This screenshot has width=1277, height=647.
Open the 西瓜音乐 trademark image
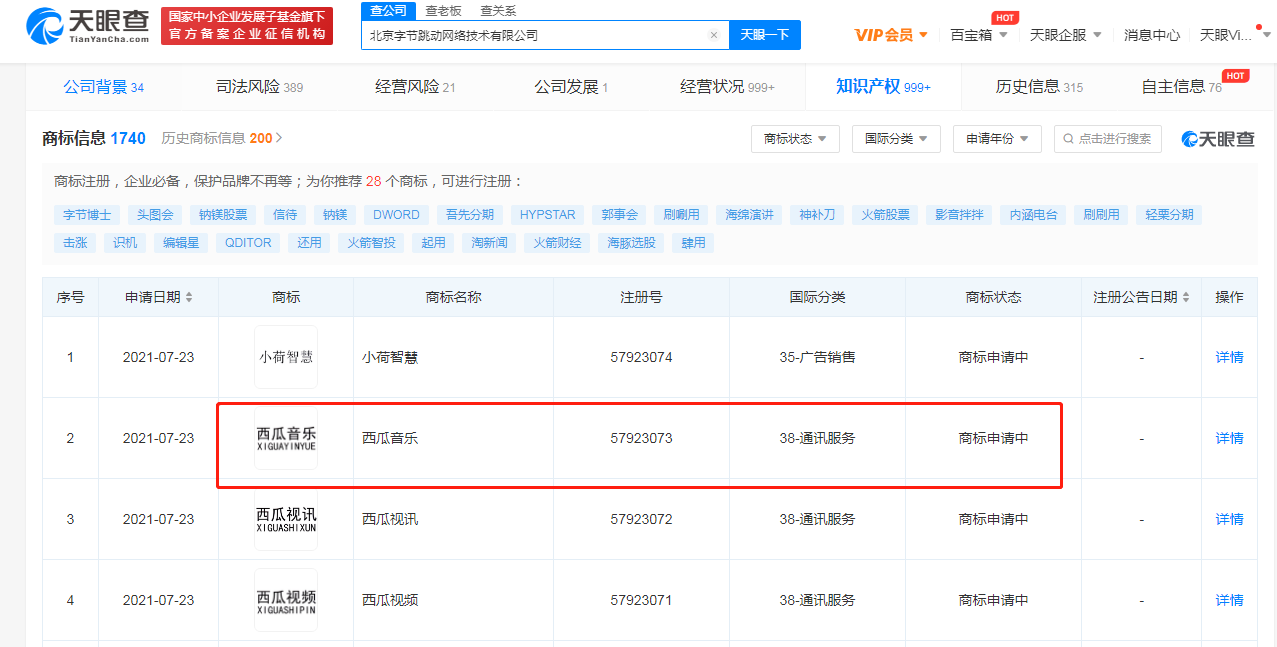286,438
